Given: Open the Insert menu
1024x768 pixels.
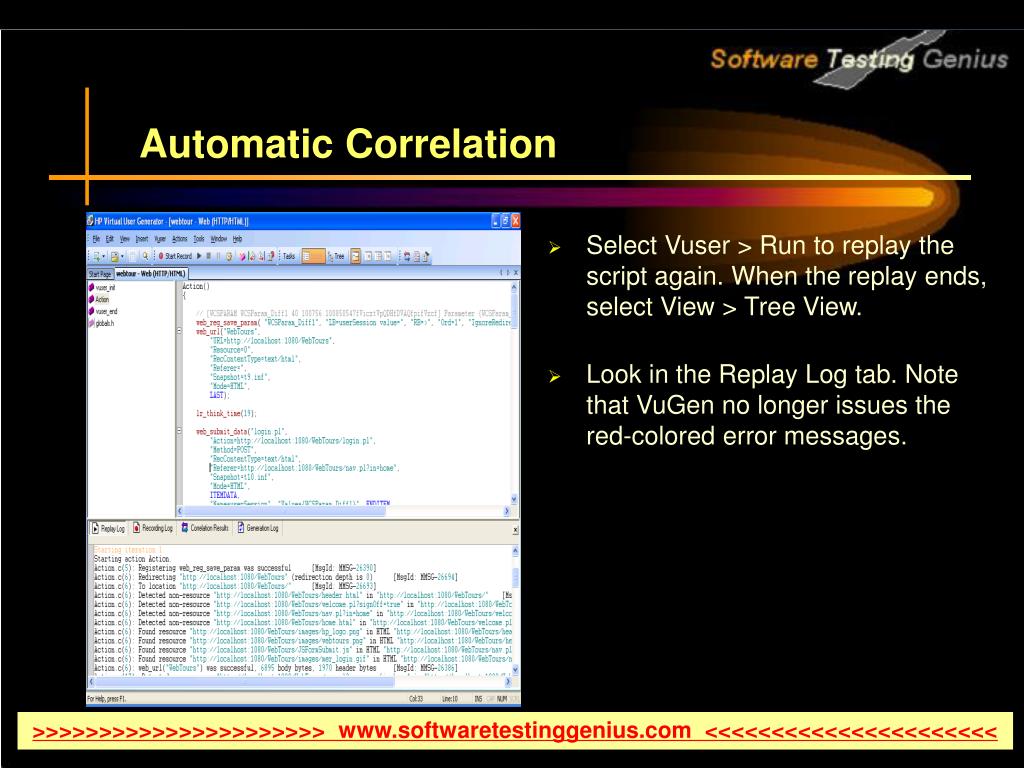Looking at the screenshot, I should tap(142, 238).
